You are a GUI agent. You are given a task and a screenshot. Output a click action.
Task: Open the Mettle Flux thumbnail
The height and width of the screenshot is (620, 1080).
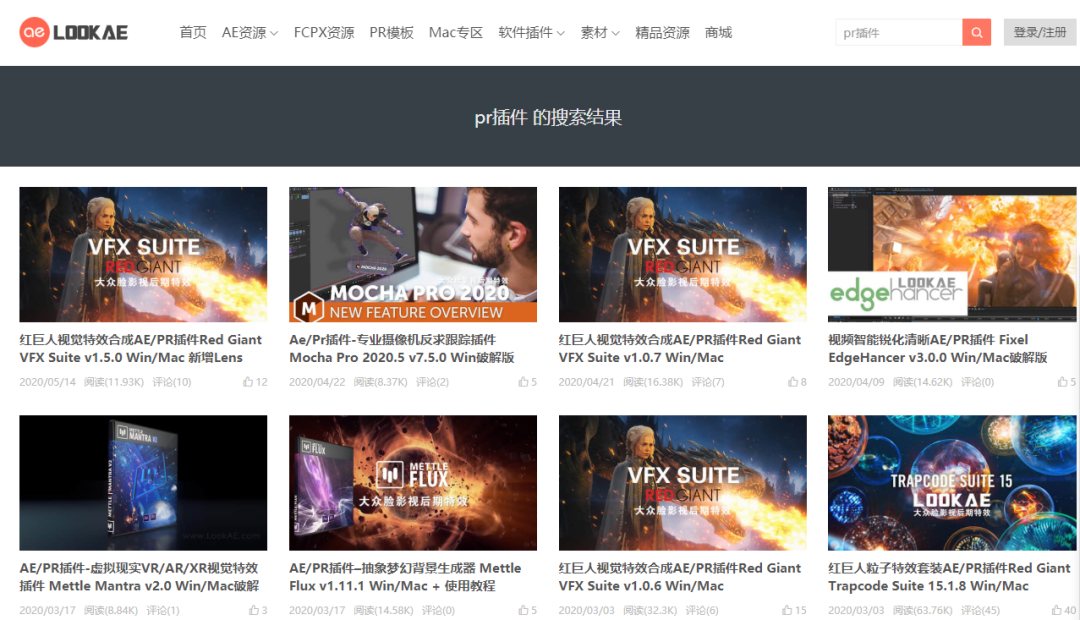coord(413,482)
